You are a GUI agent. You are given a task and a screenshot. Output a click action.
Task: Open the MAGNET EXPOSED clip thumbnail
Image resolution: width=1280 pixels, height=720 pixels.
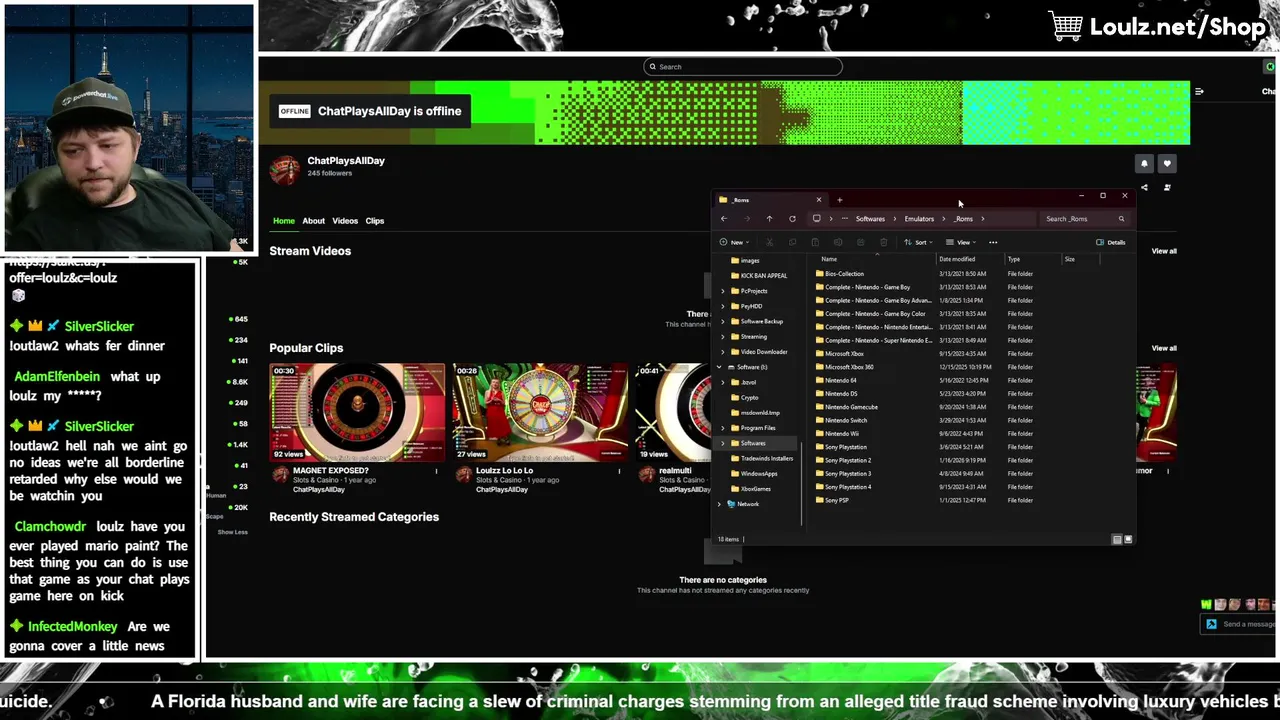coord(357,412)
